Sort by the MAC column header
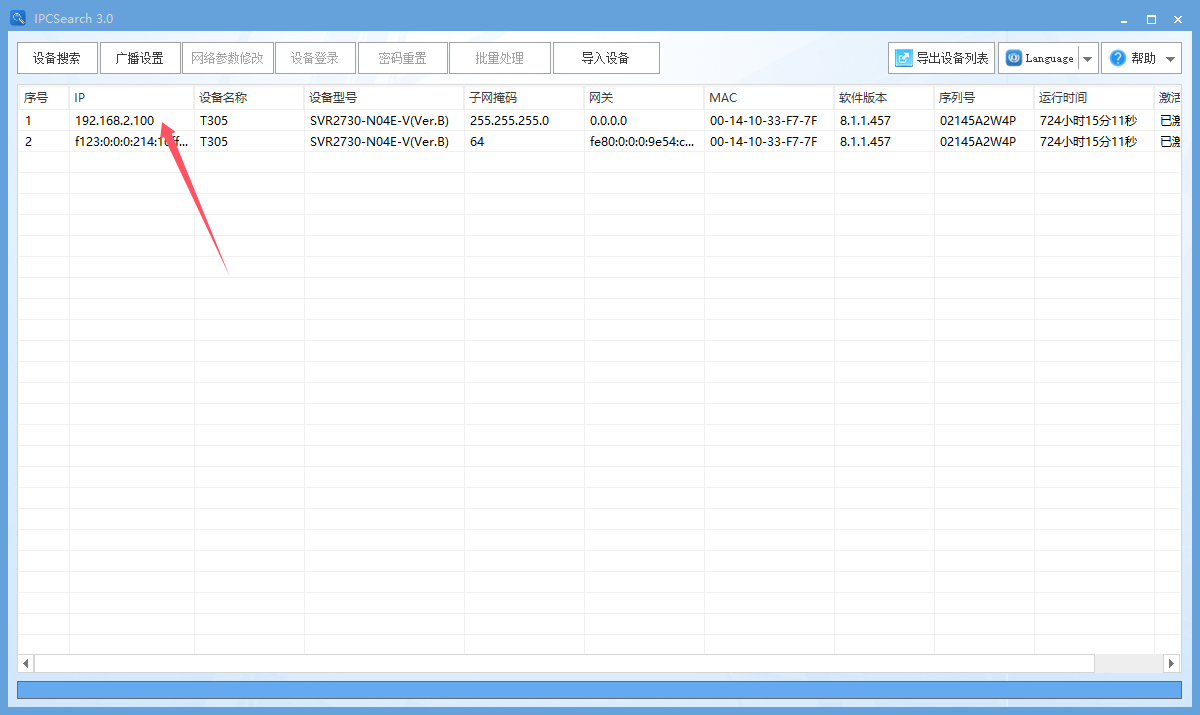The image size is (1200, 715). coord(769,98)
